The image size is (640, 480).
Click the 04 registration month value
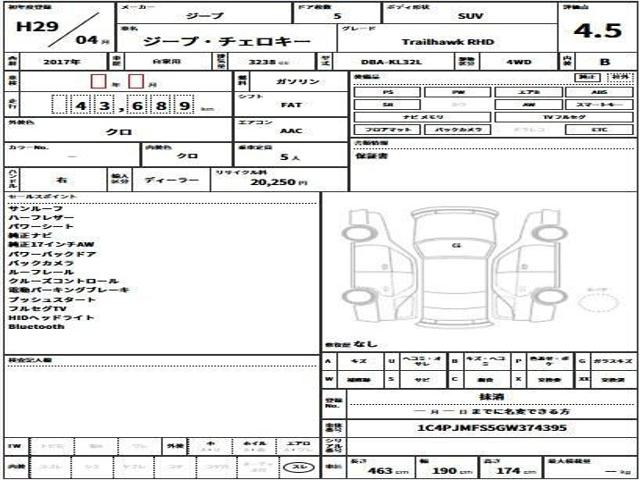[x=87, y=40]
